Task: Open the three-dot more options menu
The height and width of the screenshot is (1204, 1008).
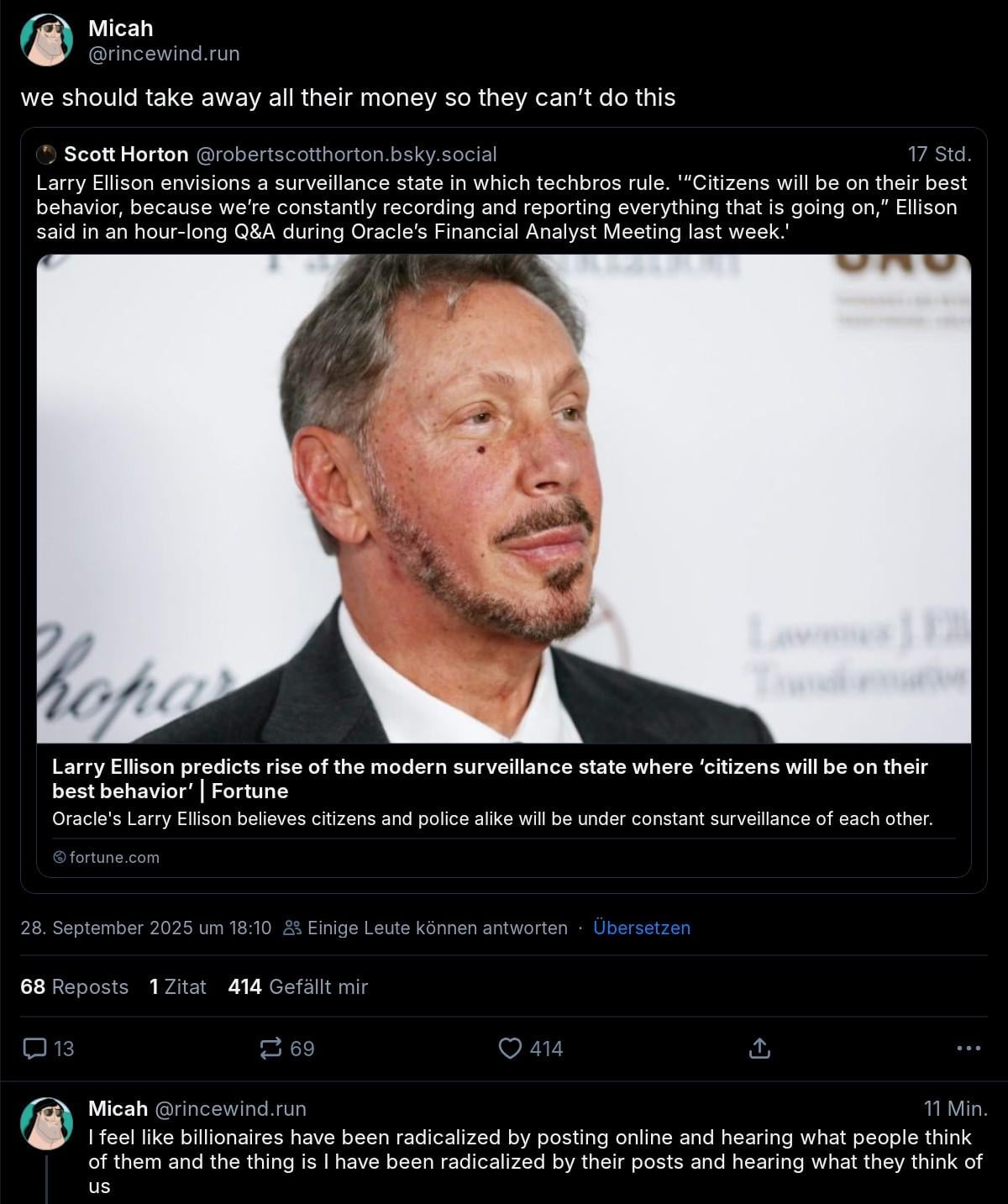Action: pyautogui.click(x=969, y=1048)
